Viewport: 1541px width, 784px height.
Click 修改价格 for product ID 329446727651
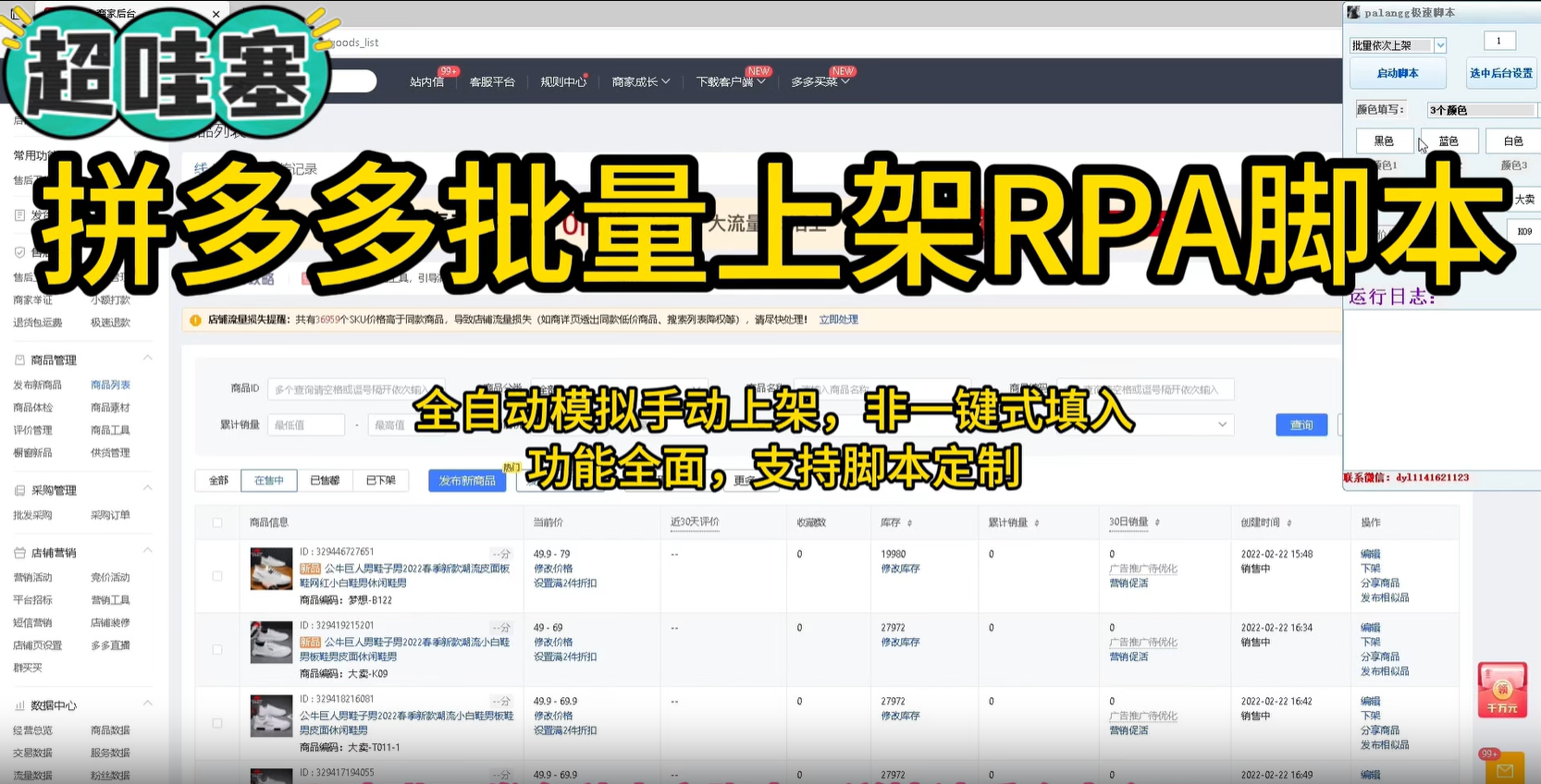(553, 569)
